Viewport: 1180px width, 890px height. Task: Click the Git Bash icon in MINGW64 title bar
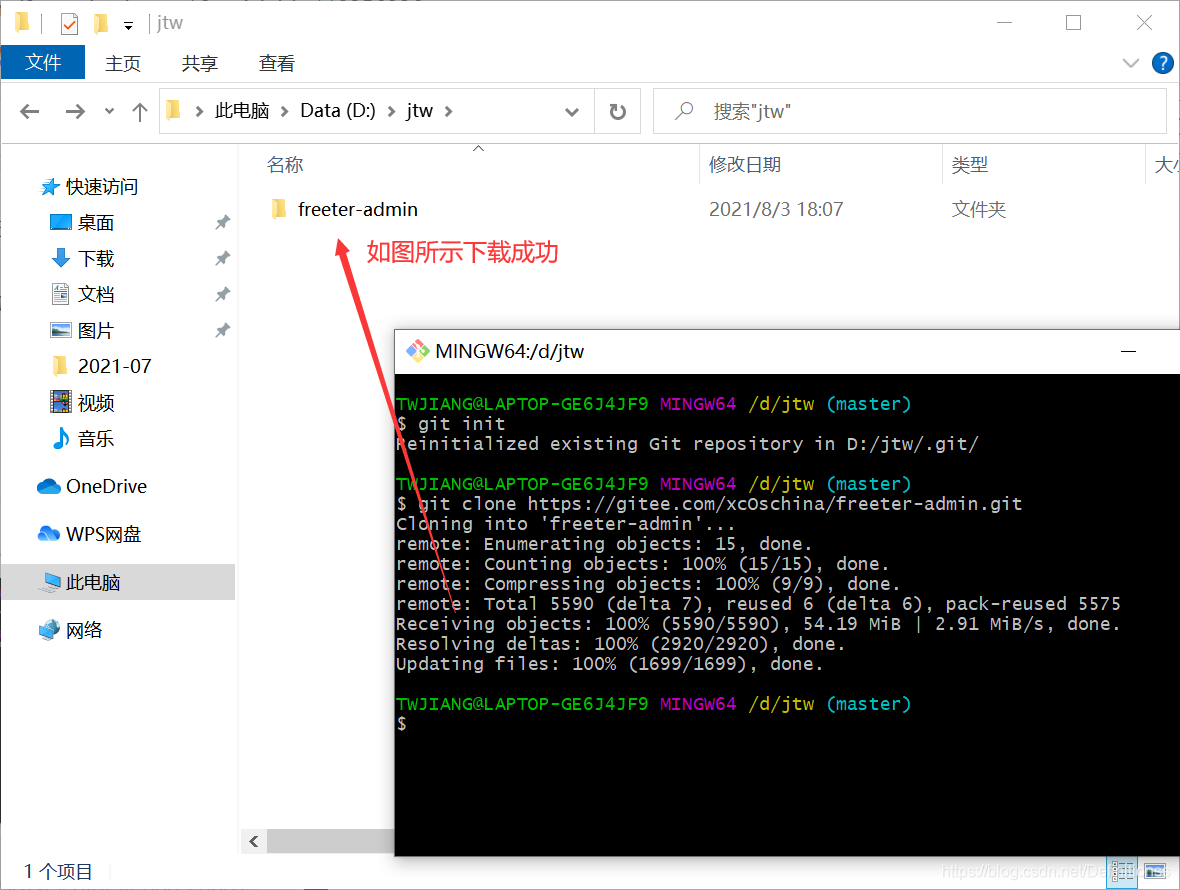click(x=418, y=351)
